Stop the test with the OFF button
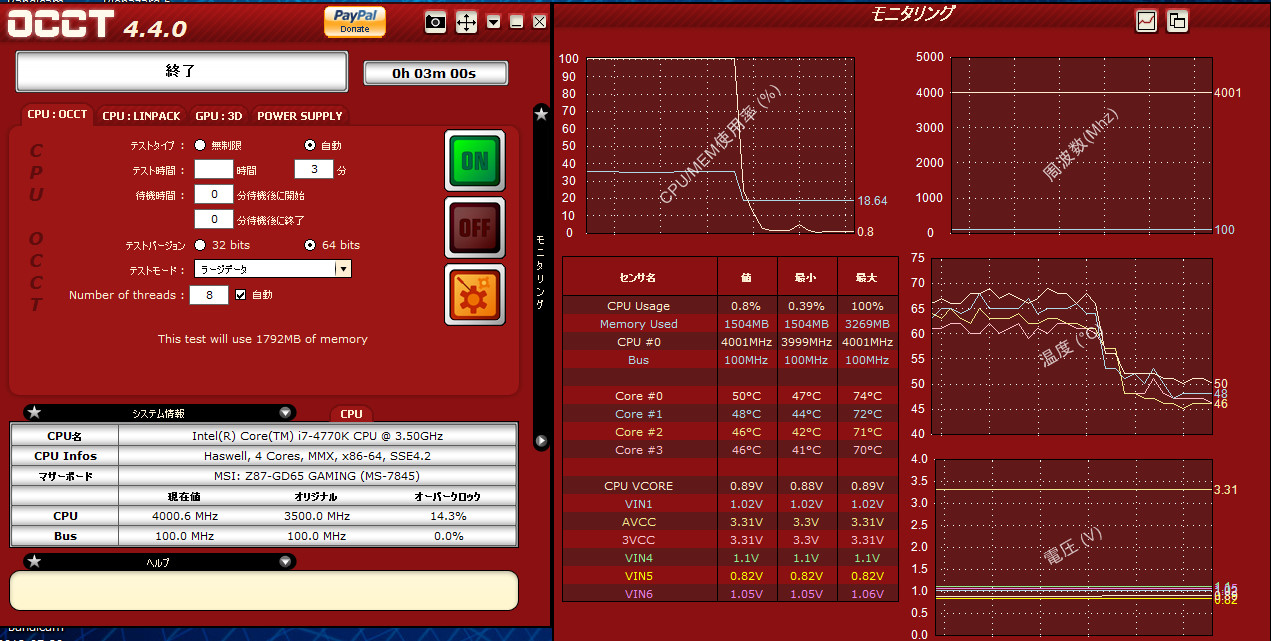The height and width of the screenshot is (641, 1271). [x=475, y=228]
